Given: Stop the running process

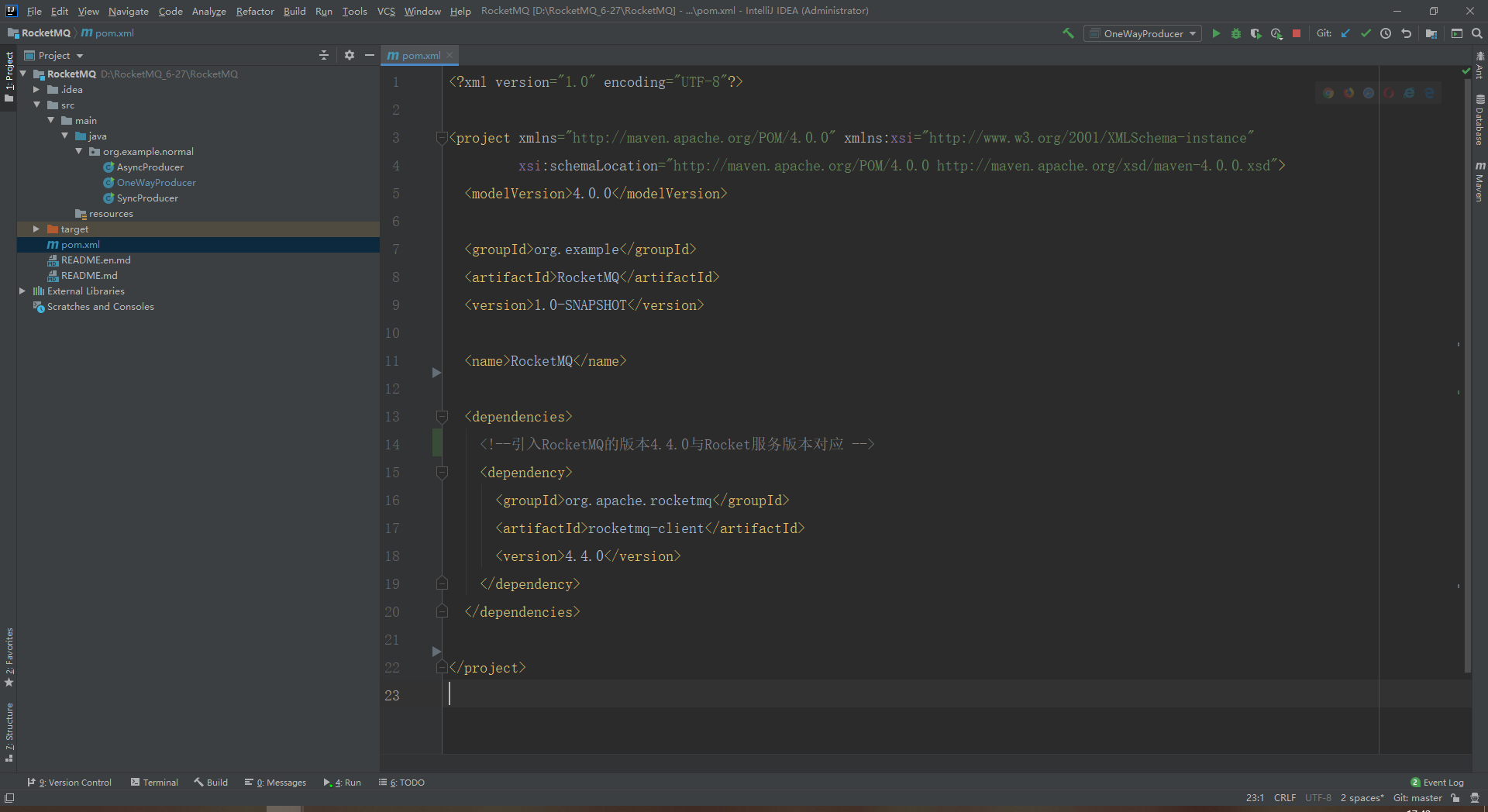Looking at the screenshot, I should [x=1297, y=33].
